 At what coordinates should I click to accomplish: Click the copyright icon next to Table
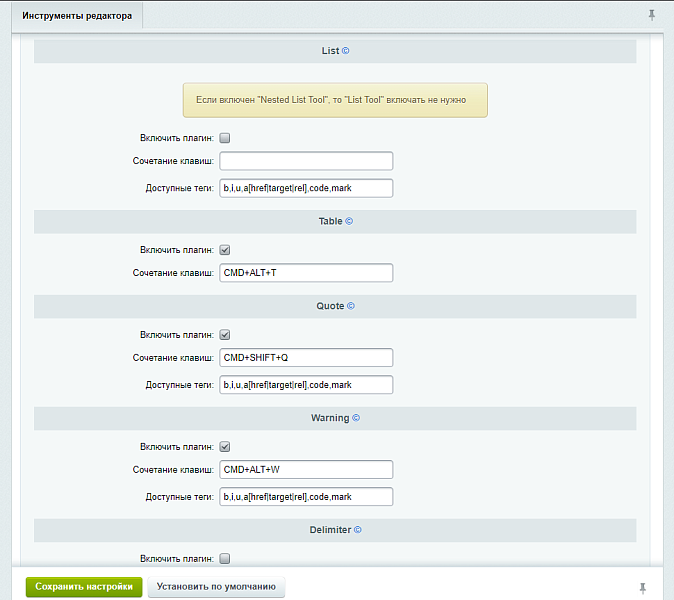pos(349,221)
